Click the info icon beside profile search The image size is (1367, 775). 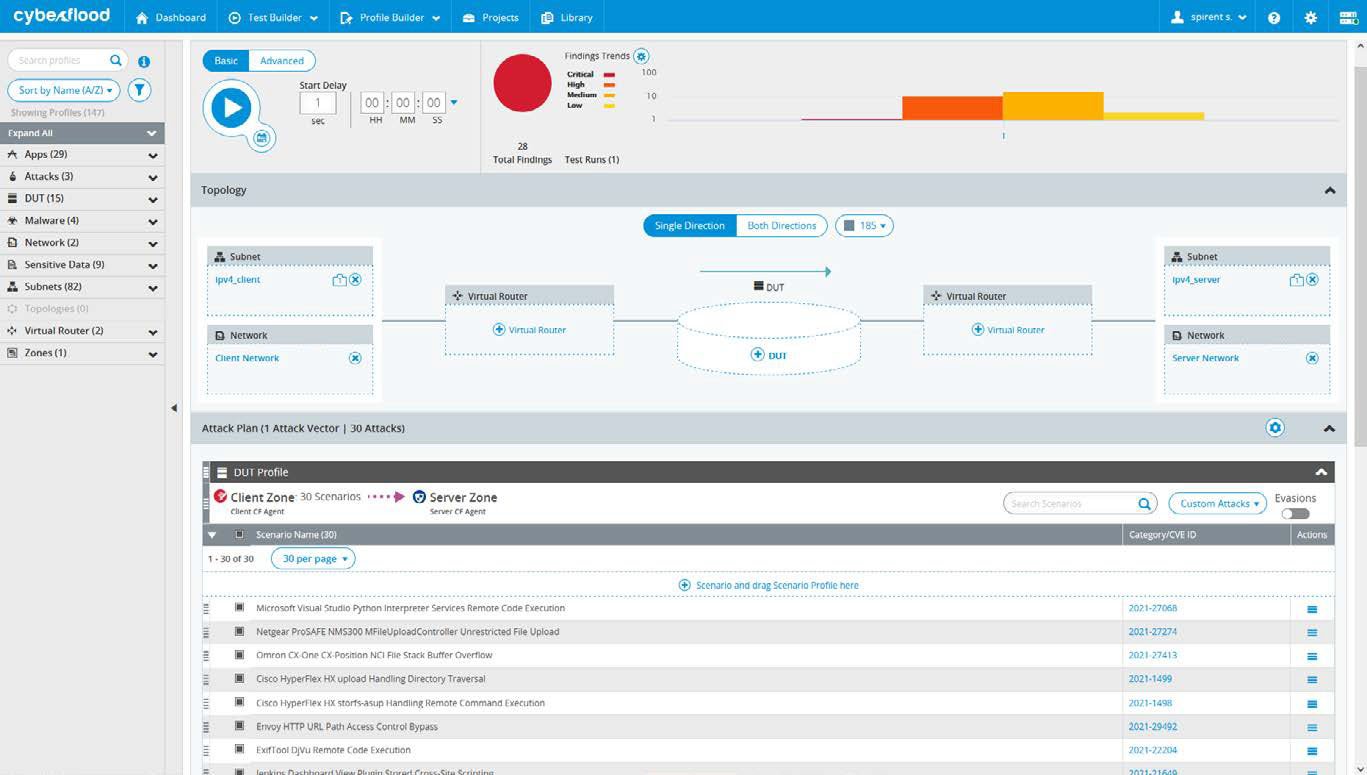point(144,61)
